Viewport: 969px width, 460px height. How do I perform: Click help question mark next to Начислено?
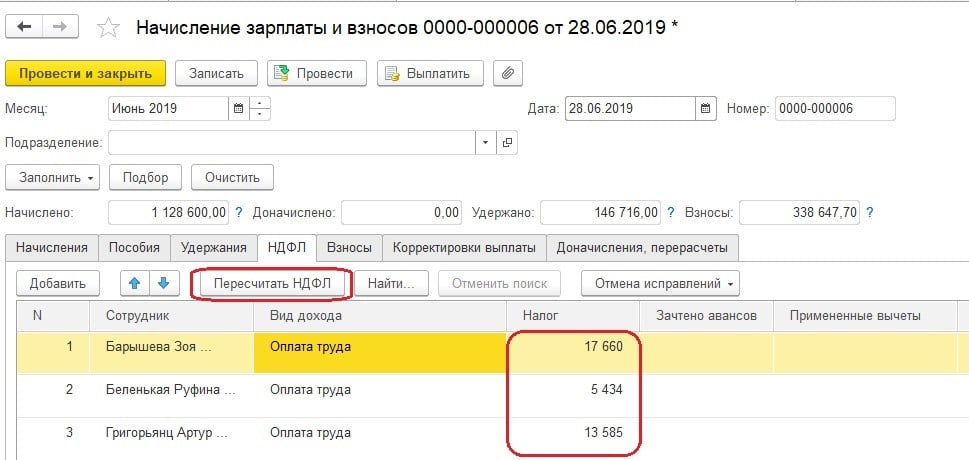pos(241,212)
